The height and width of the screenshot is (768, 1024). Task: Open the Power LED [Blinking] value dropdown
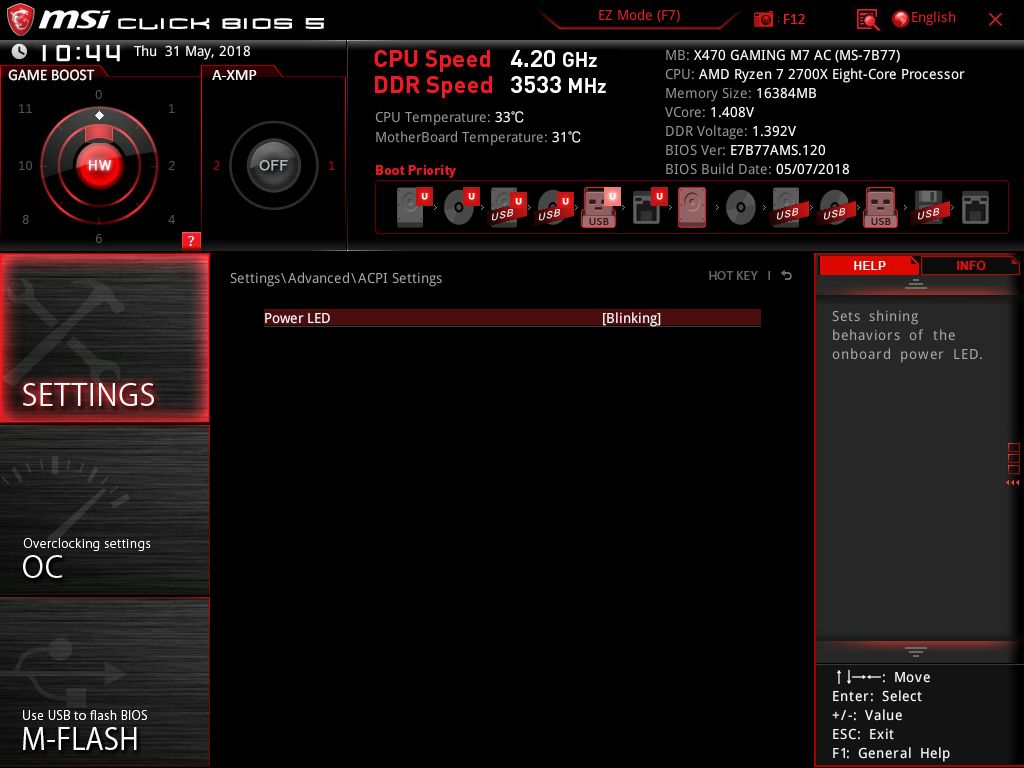click(x=631, y=318)
